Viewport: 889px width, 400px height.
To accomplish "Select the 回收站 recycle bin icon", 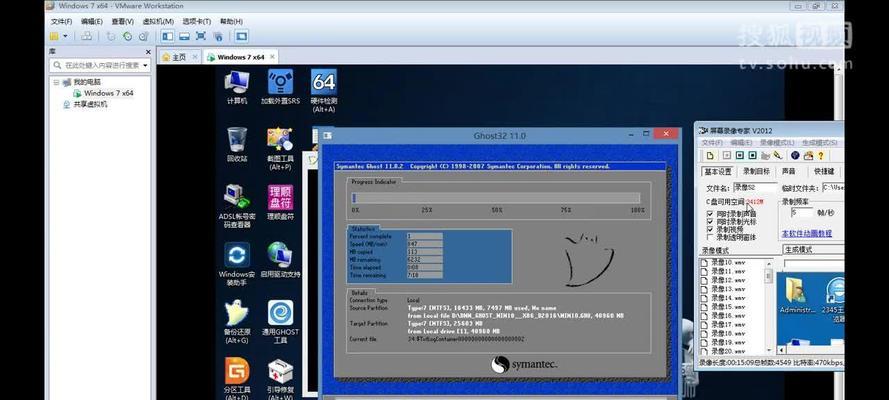I will (x=236, y=144).
